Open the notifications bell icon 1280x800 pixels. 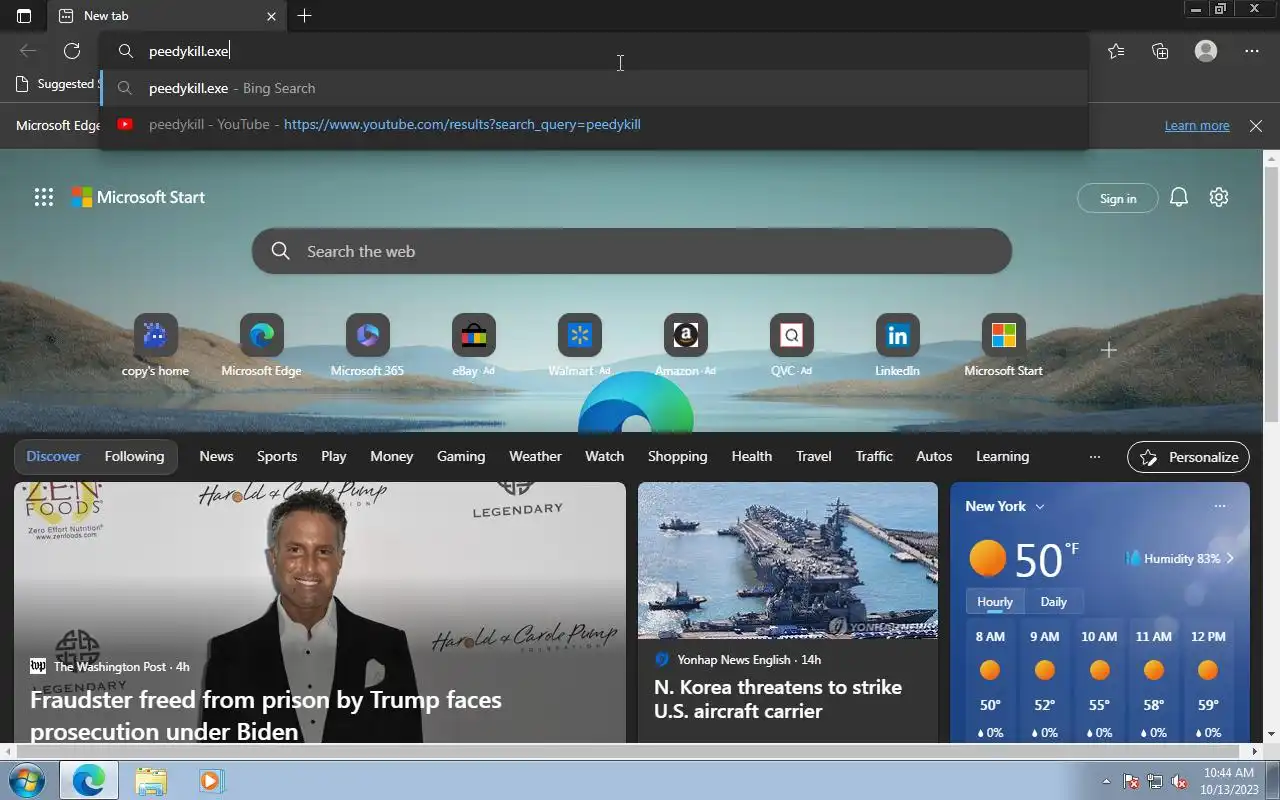click(x=1179, y=197)
